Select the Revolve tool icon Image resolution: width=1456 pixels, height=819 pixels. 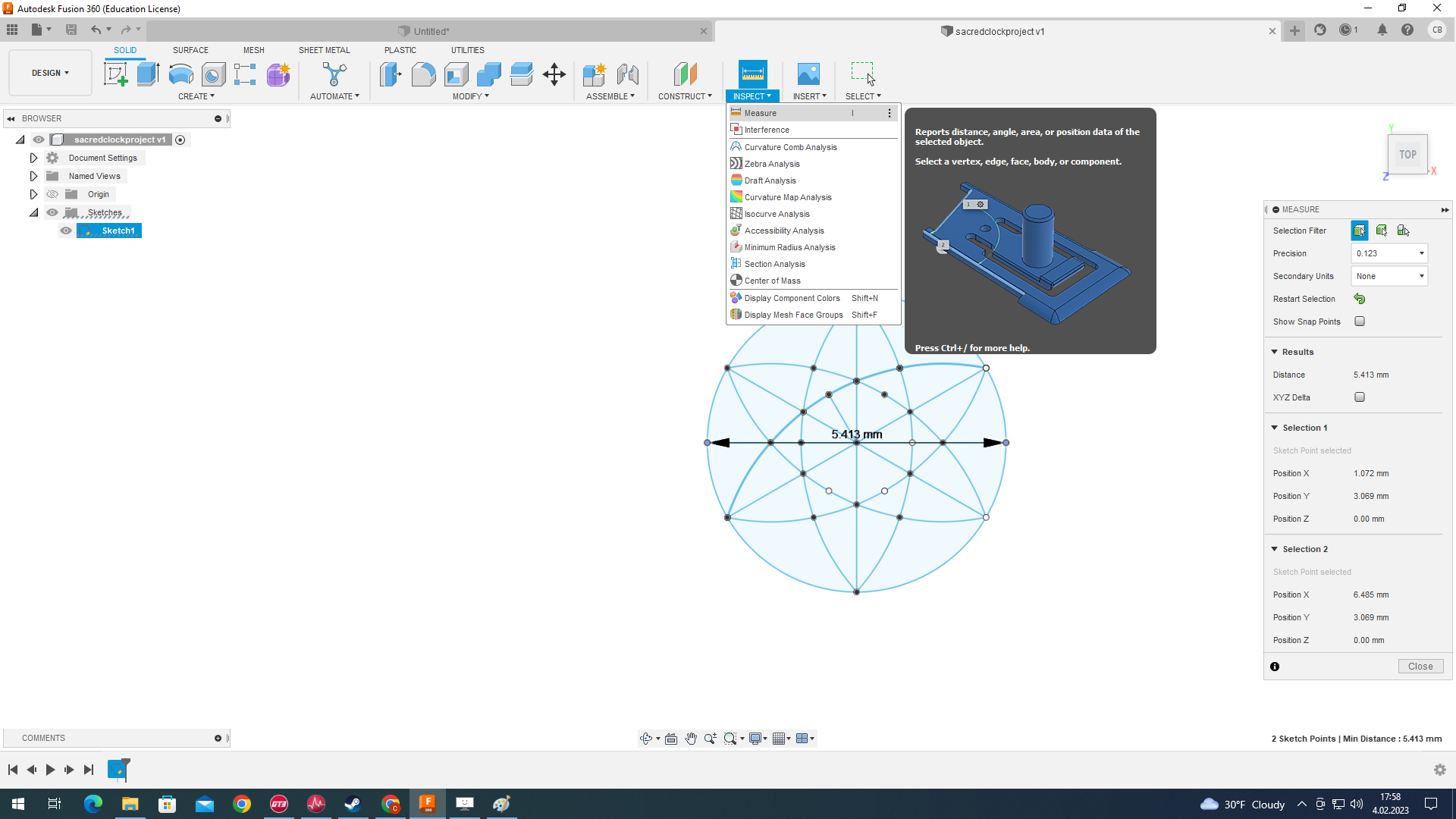click(180, 74)
